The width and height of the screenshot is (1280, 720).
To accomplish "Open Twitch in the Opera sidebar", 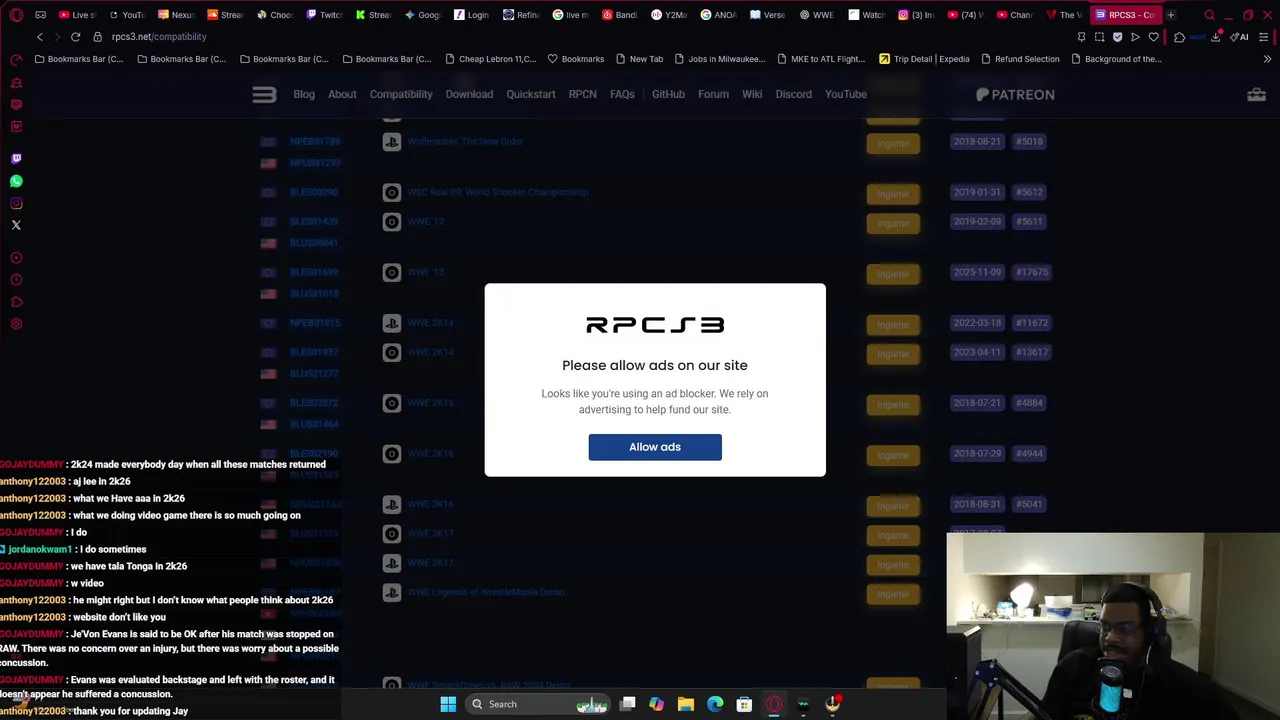I will [x=16, y=159].
